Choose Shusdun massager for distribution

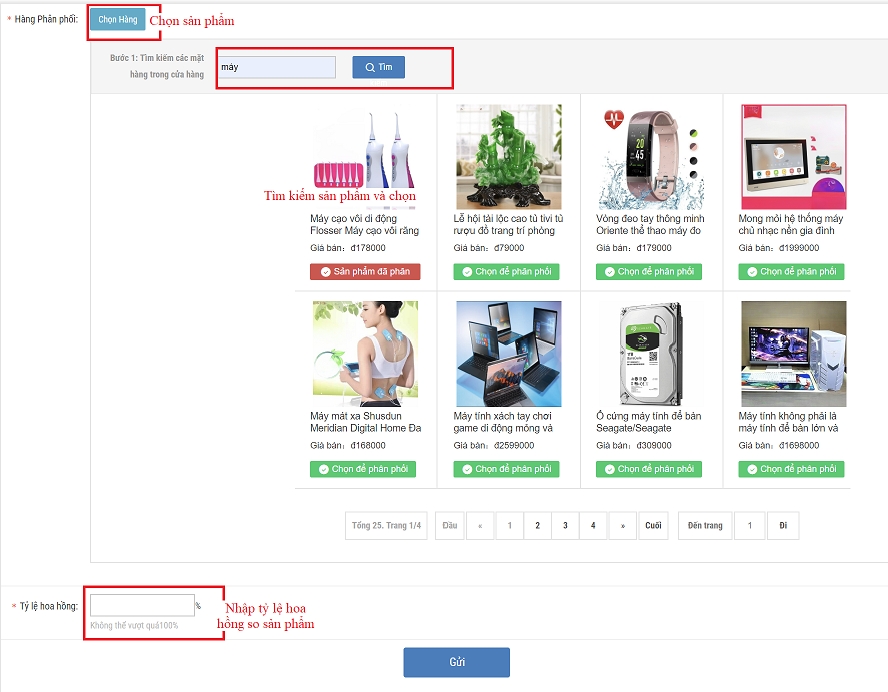point(363,469)
